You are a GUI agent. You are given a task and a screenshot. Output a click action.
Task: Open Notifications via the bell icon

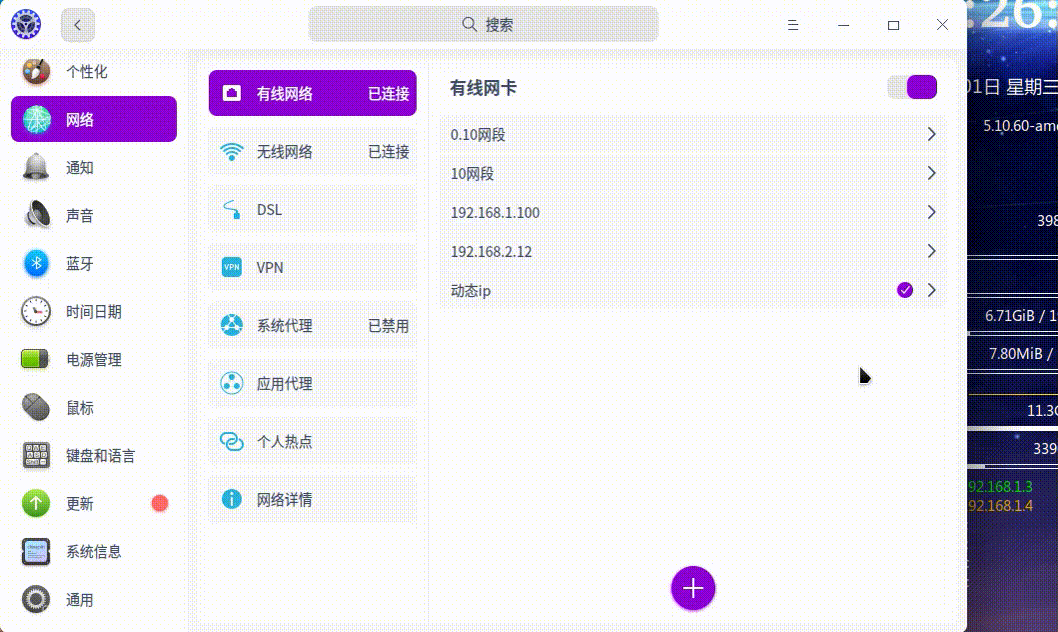(x=37, y=167)
